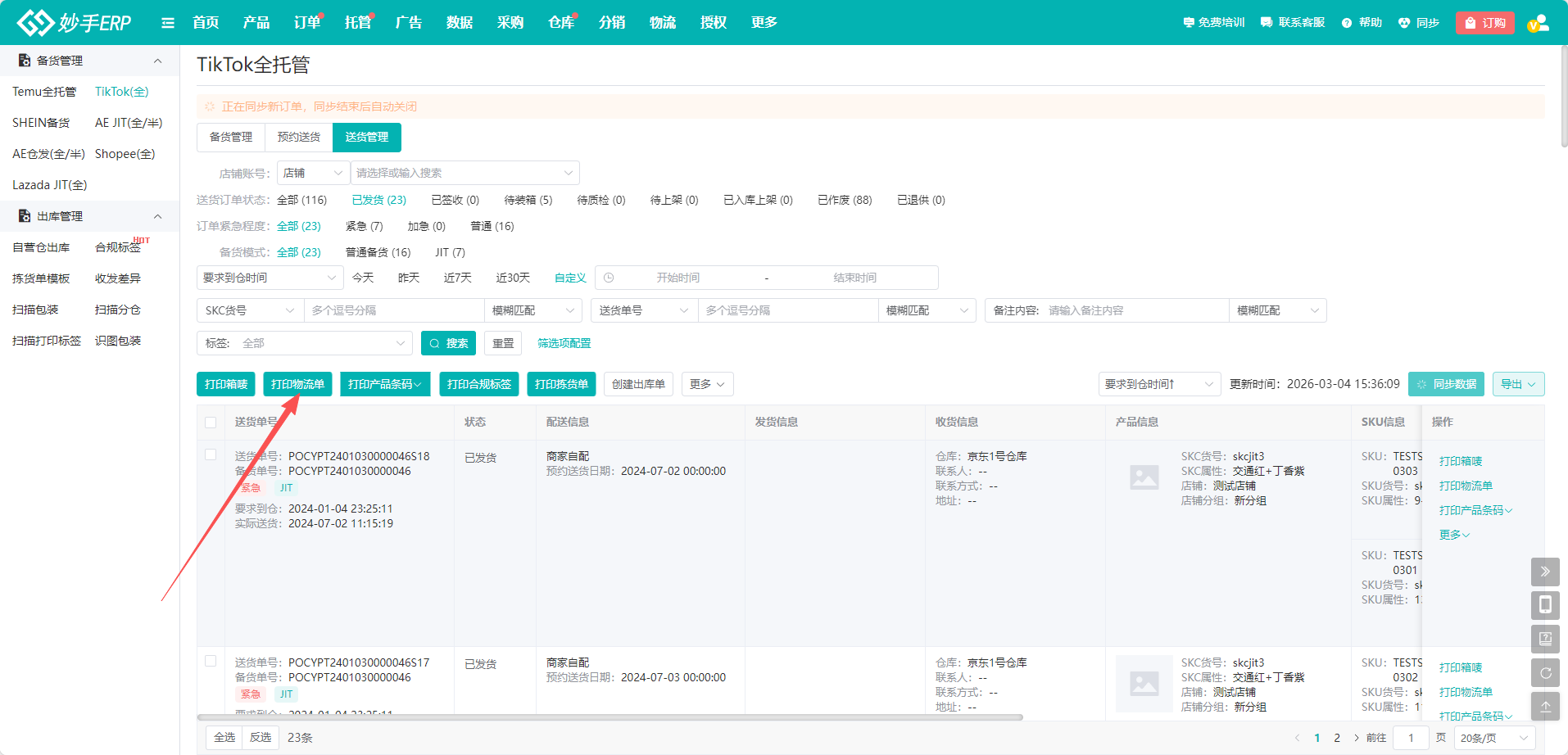Open the 送货单号 field-type dropdown

click(644, 310)
